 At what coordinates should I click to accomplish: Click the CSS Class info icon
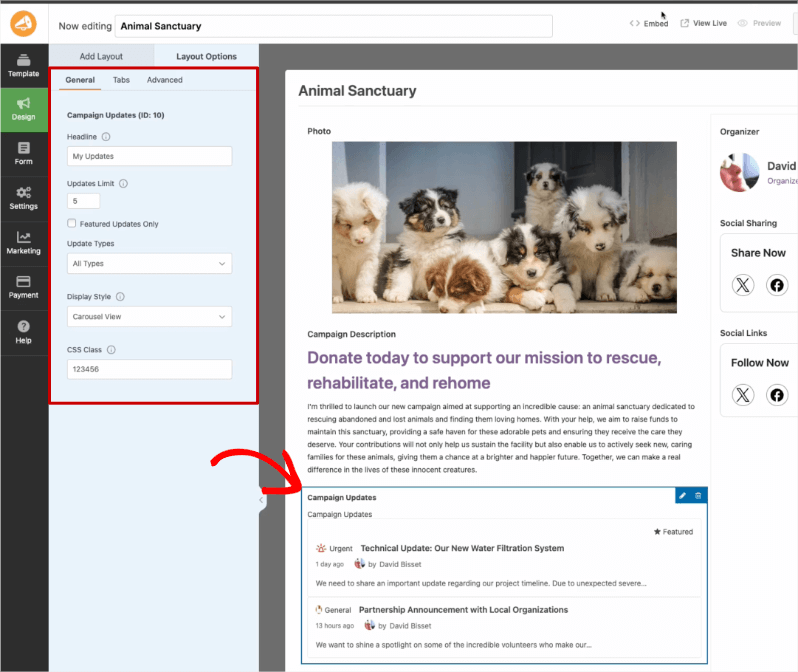tap(111, 350)
